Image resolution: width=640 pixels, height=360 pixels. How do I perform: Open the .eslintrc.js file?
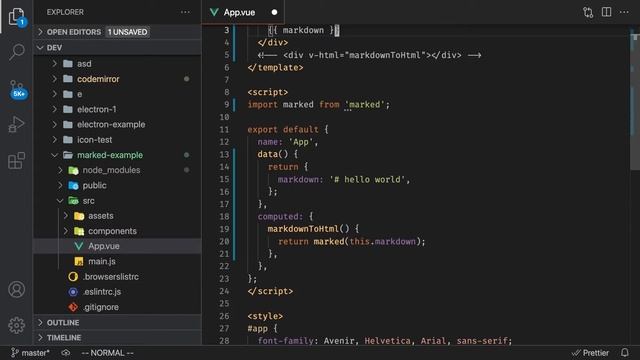[118, 292]
